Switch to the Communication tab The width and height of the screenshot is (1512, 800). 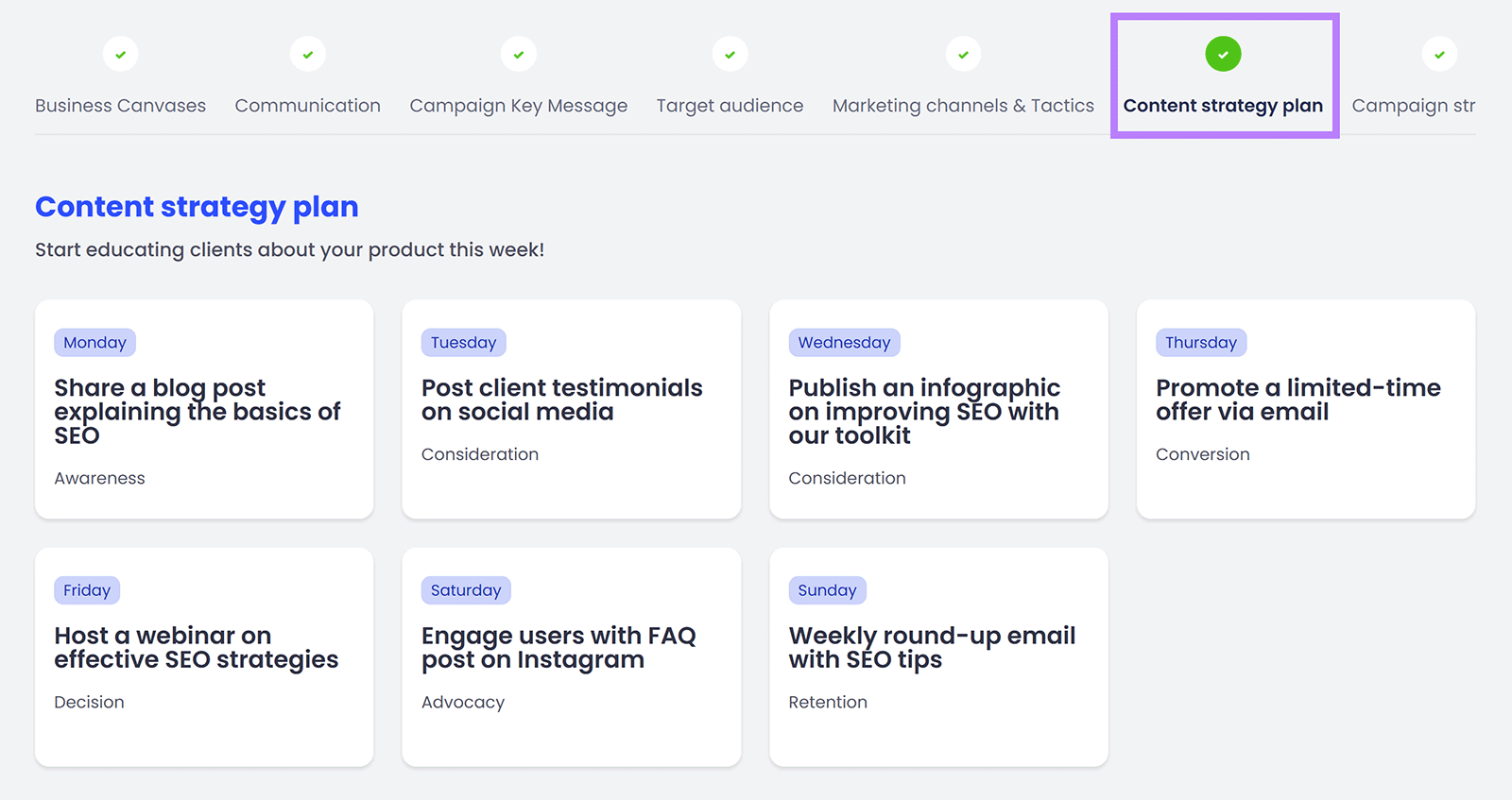coord(307,106)
